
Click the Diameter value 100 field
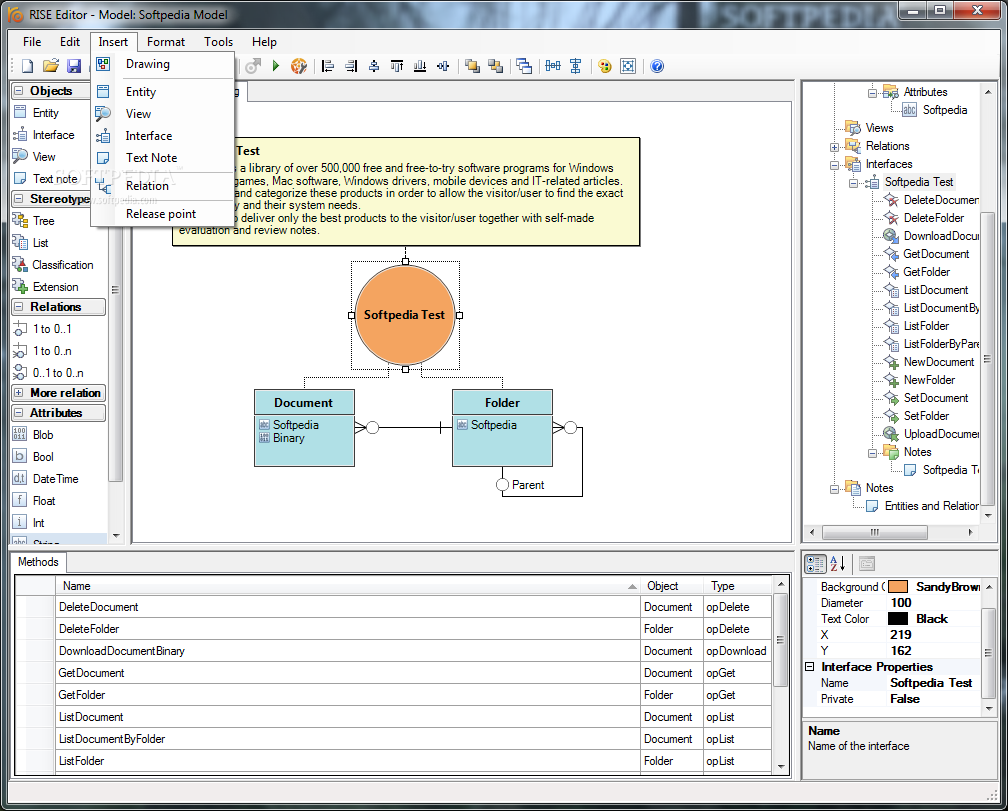coord(934,603)
